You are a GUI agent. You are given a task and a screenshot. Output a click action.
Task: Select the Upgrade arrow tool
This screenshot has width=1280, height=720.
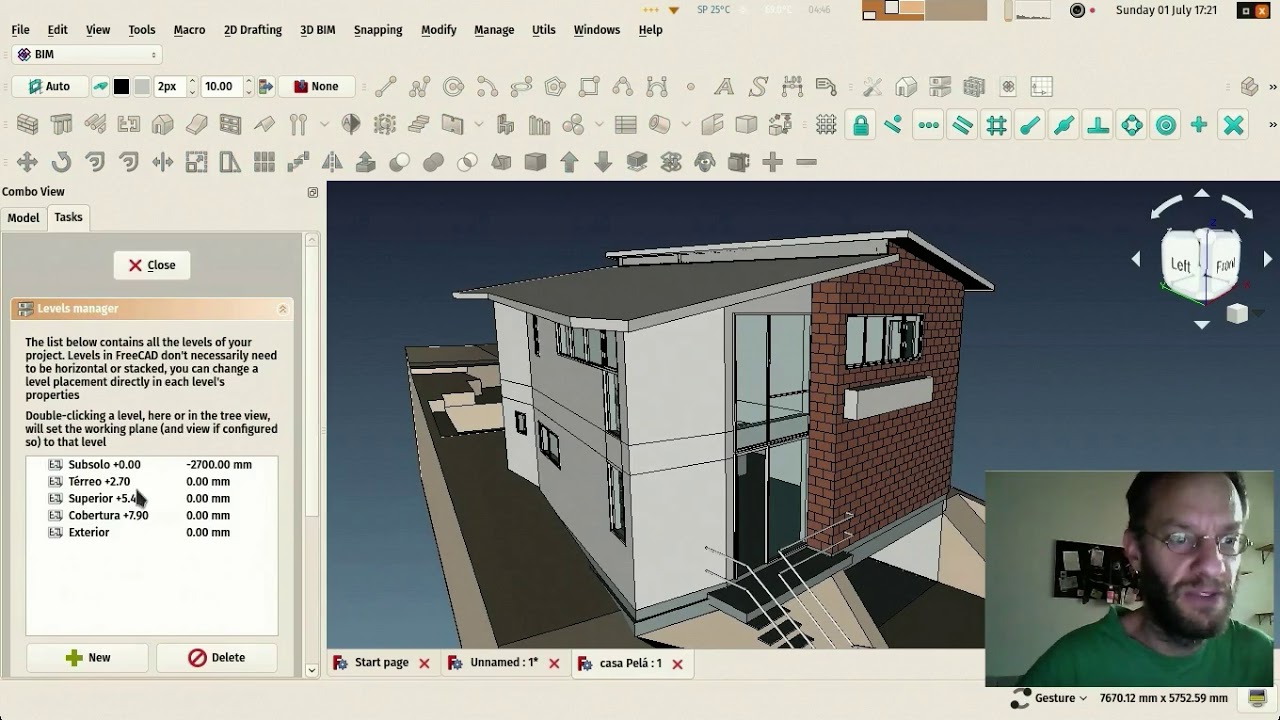(x=569, y=162)
